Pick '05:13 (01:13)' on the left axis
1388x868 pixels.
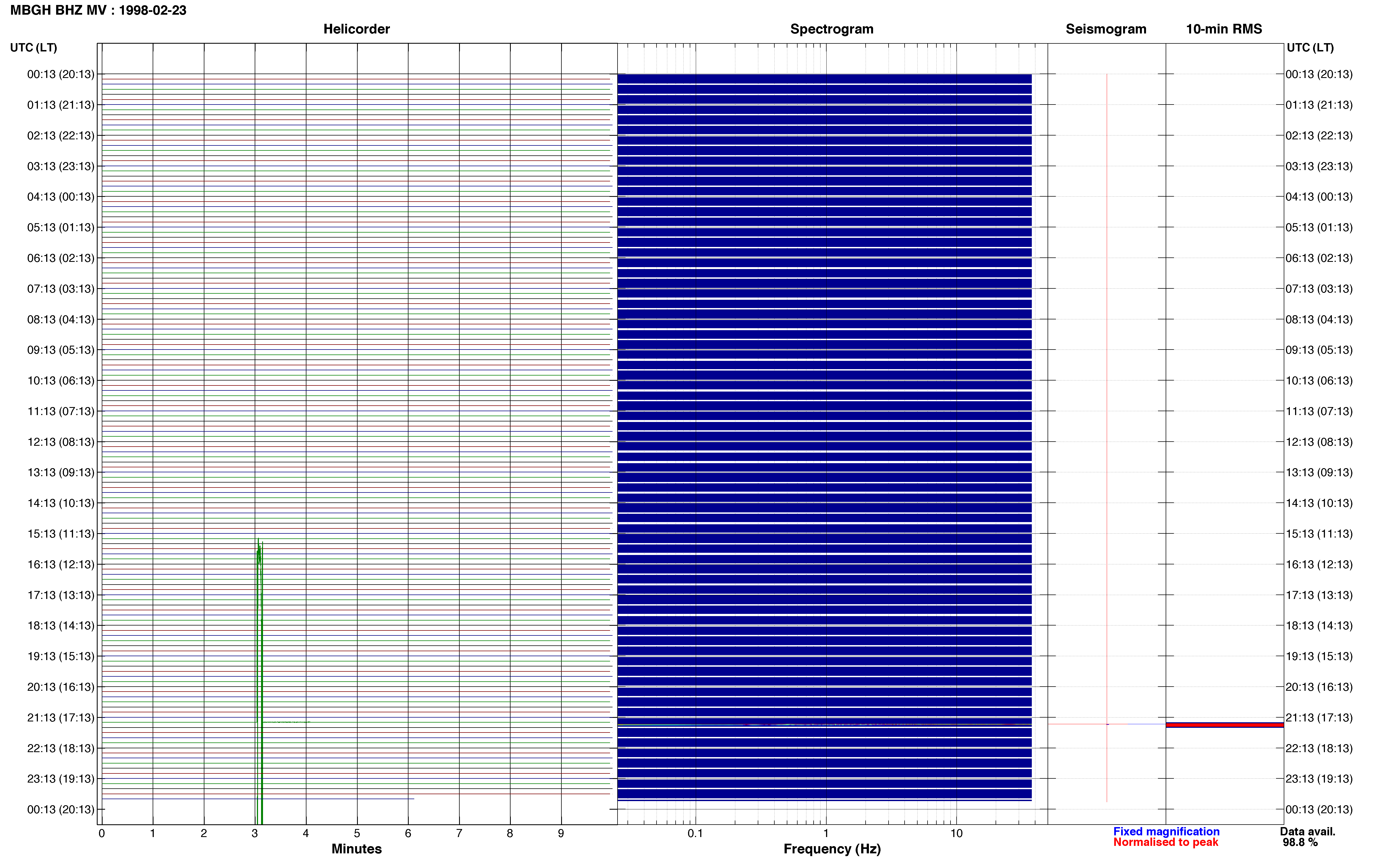(x=61, y=227)
